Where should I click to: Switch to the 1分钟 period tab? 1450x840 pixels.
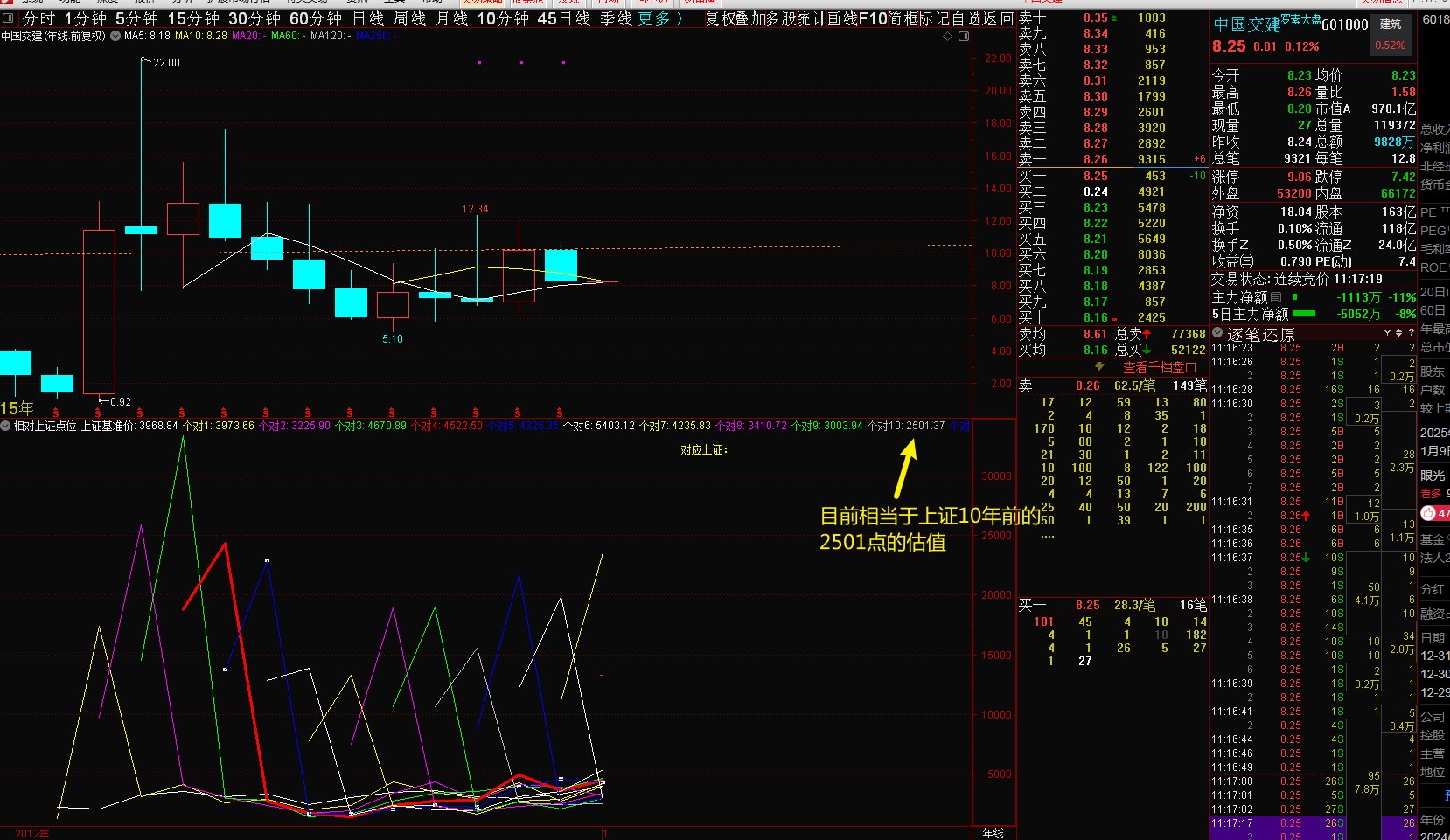point(86,18)
